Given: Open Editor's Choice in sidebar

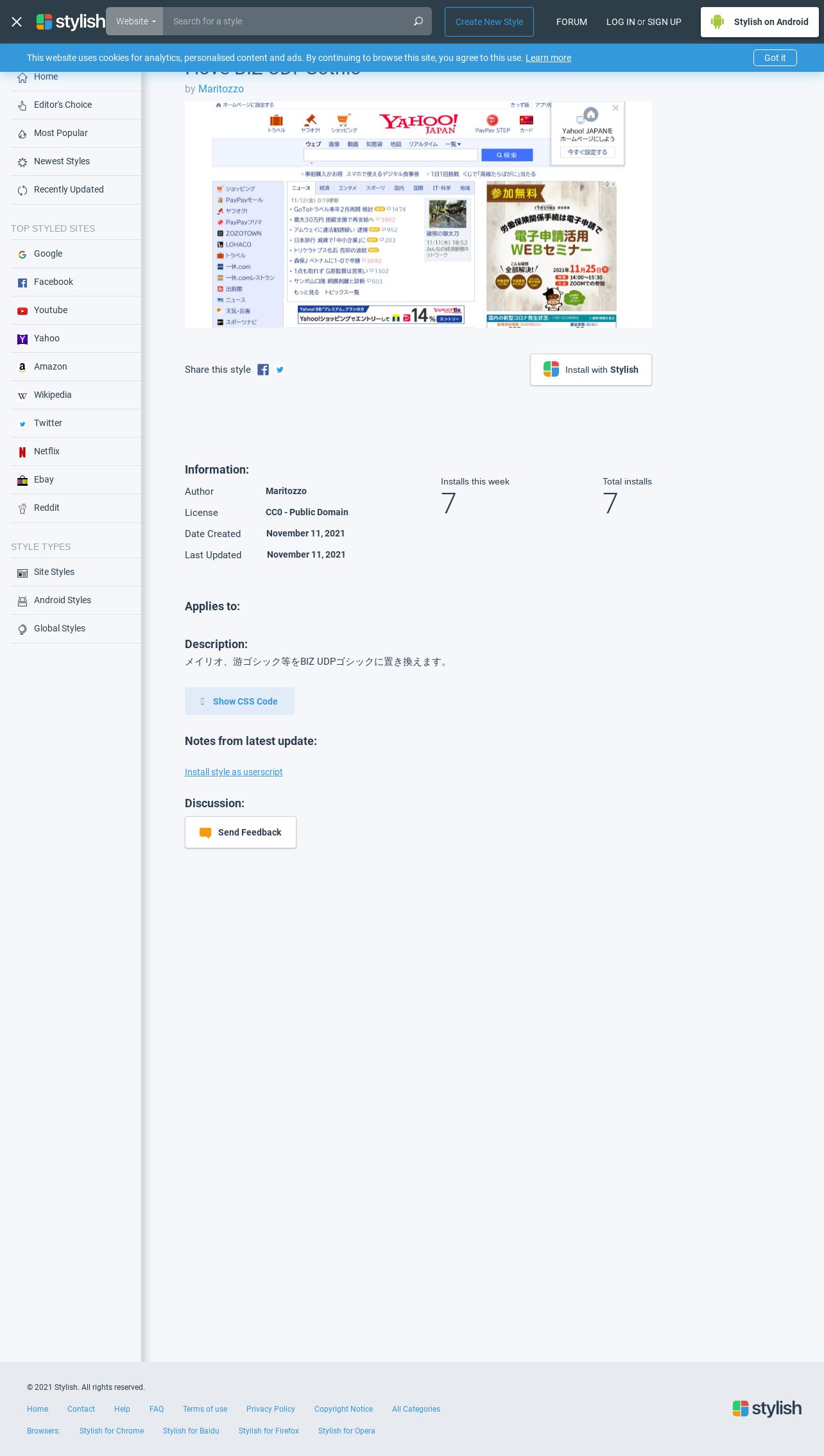Looking at the screenshot, I should pyautogui.click(x=76, y=105).
